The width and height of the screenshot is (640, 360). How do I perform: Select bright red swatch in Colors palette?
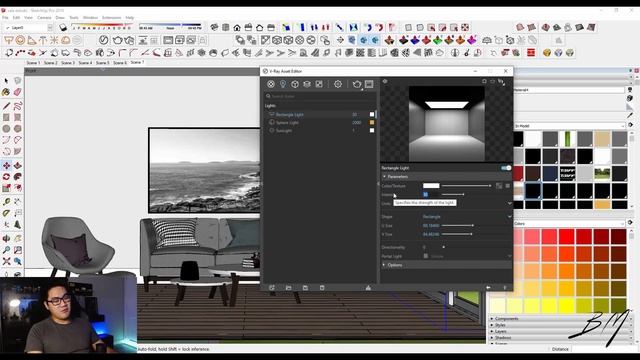point(567,236)
